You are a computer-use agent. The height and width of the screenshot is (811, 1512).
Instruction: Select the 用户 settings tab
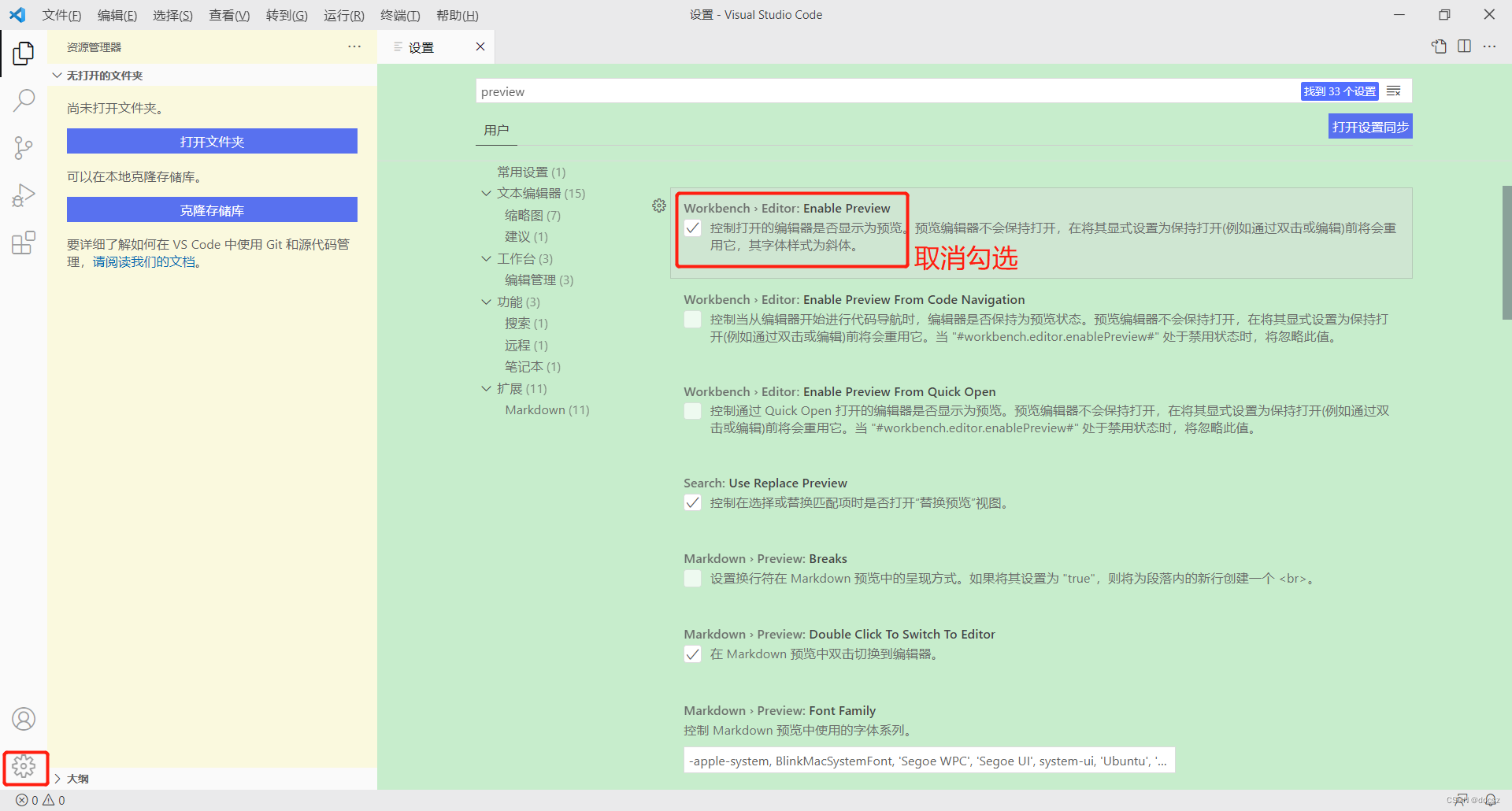[x=496, y=130]
